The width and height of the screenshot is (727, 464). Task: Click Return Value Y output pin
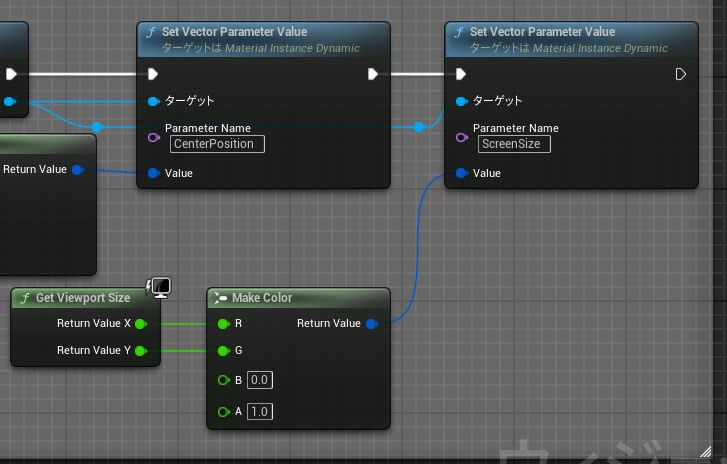(x=140, y=351)
